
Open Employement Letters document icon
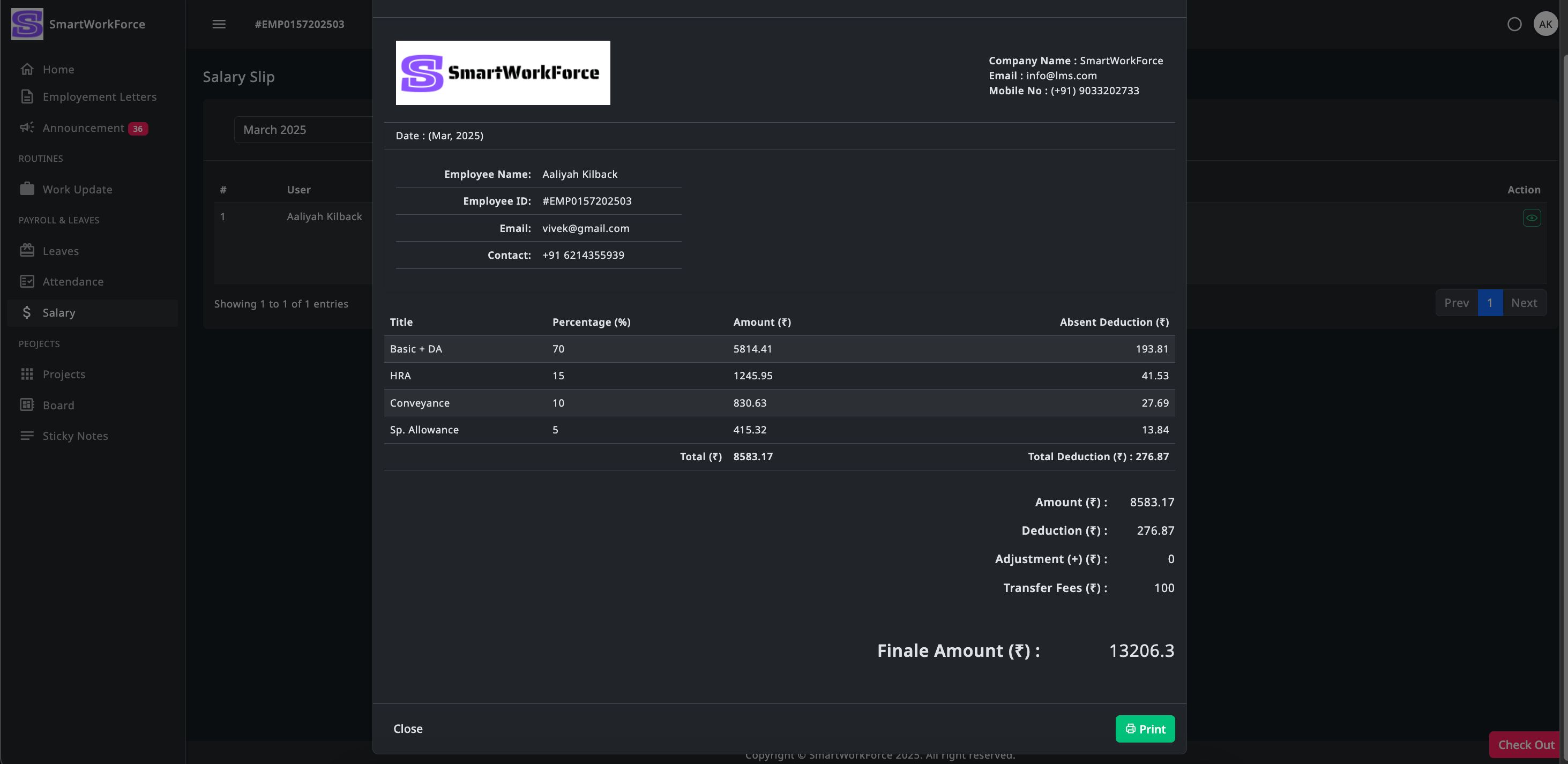[27, 97]
